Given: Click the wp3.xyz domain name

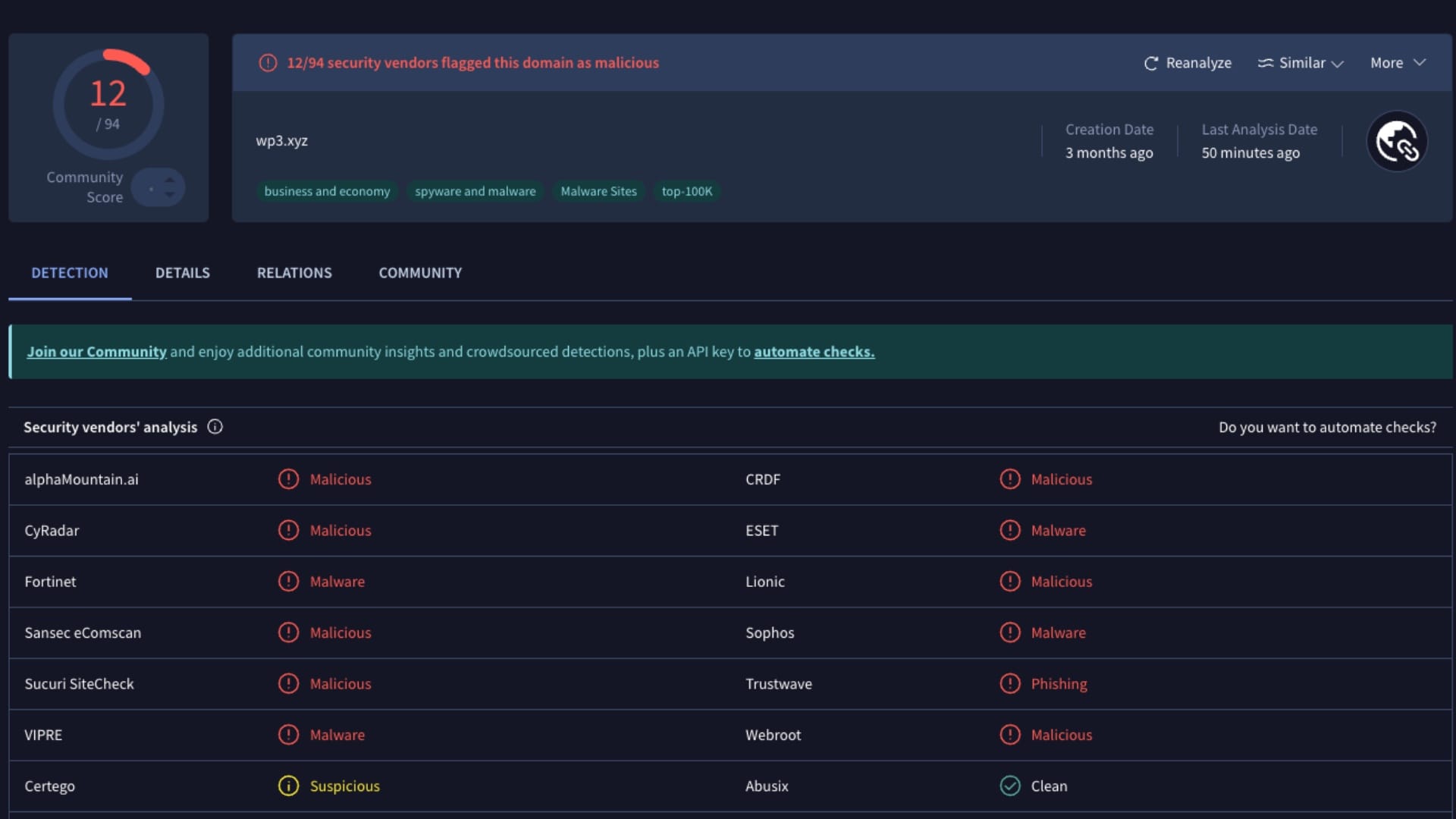Looking at the screenshot, I should tap(281, 141).
